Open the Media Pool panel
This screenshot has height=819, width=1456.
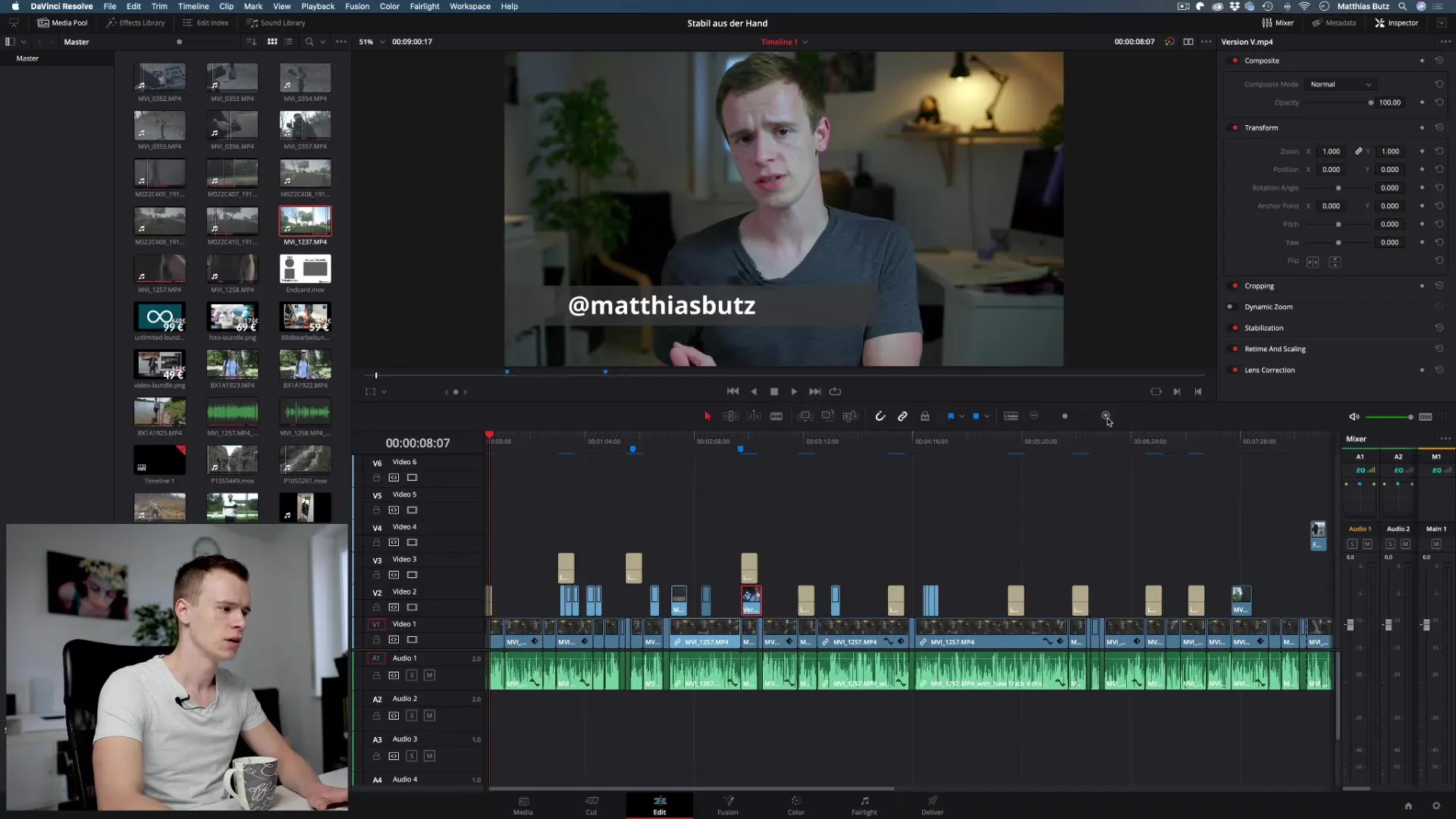[63, 23]
